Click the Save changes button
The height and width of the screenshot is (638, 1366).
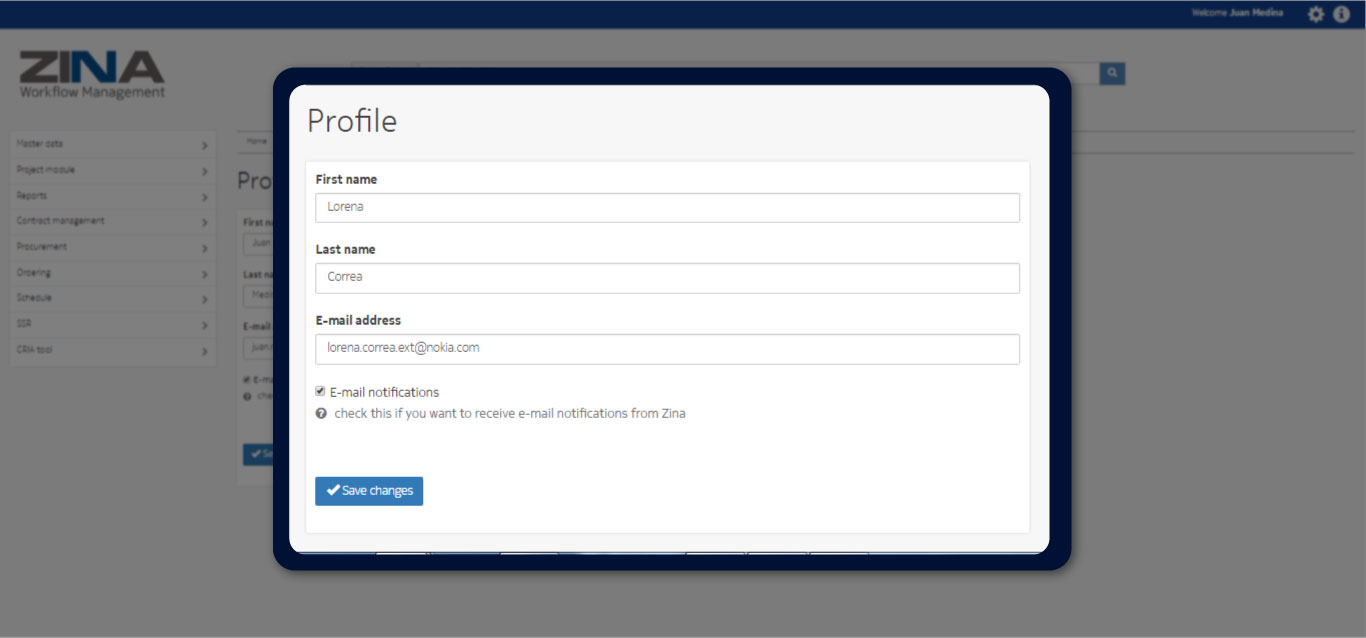(x=369, y=491)
